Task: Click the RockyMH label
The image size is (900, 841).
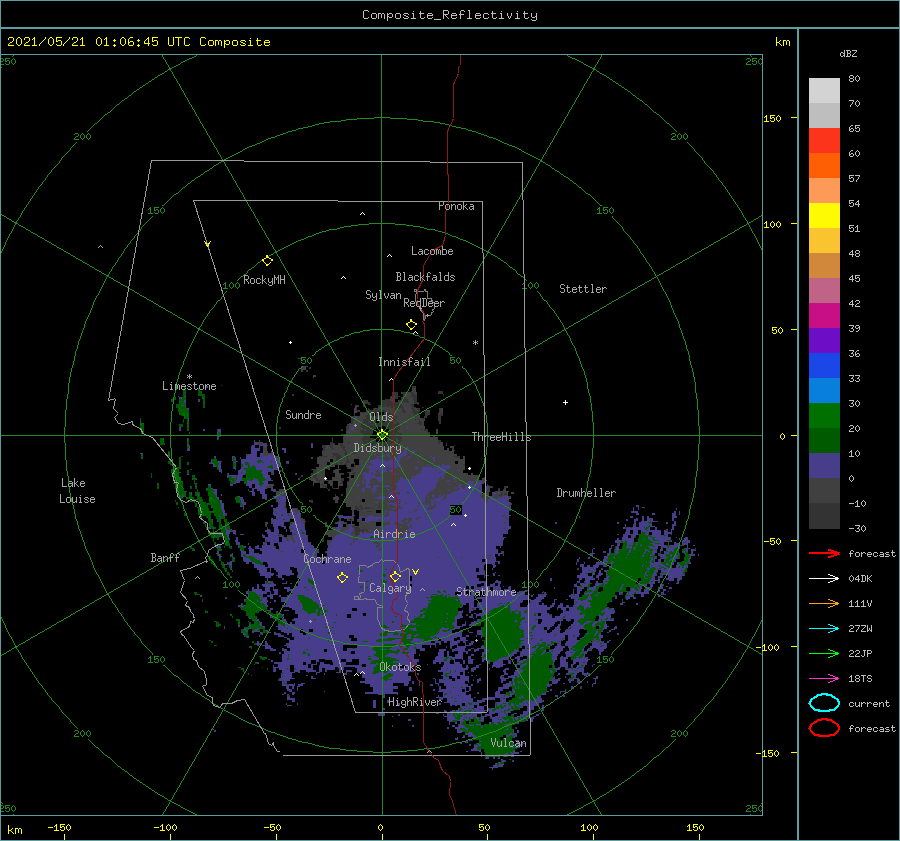Action: pyautogui.click(x=264, y=280)
